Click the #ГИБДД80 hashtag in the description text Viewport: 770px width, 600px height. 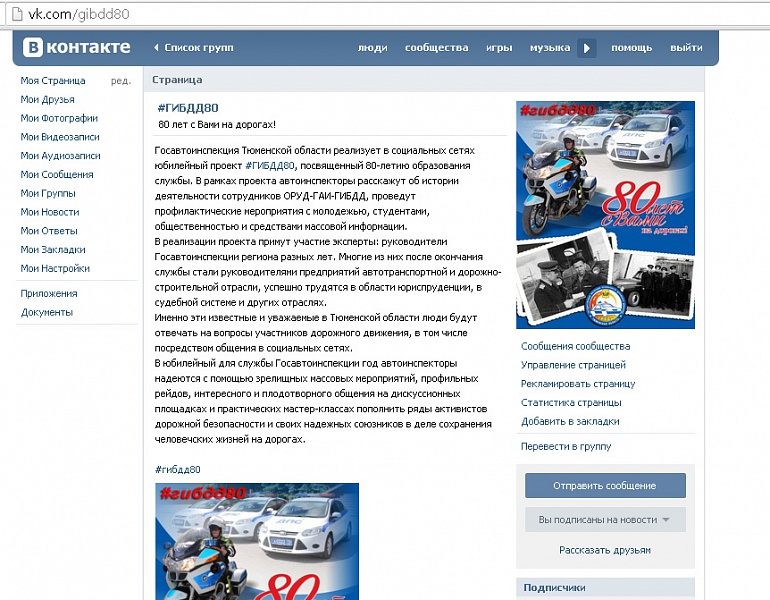[270, 165]
